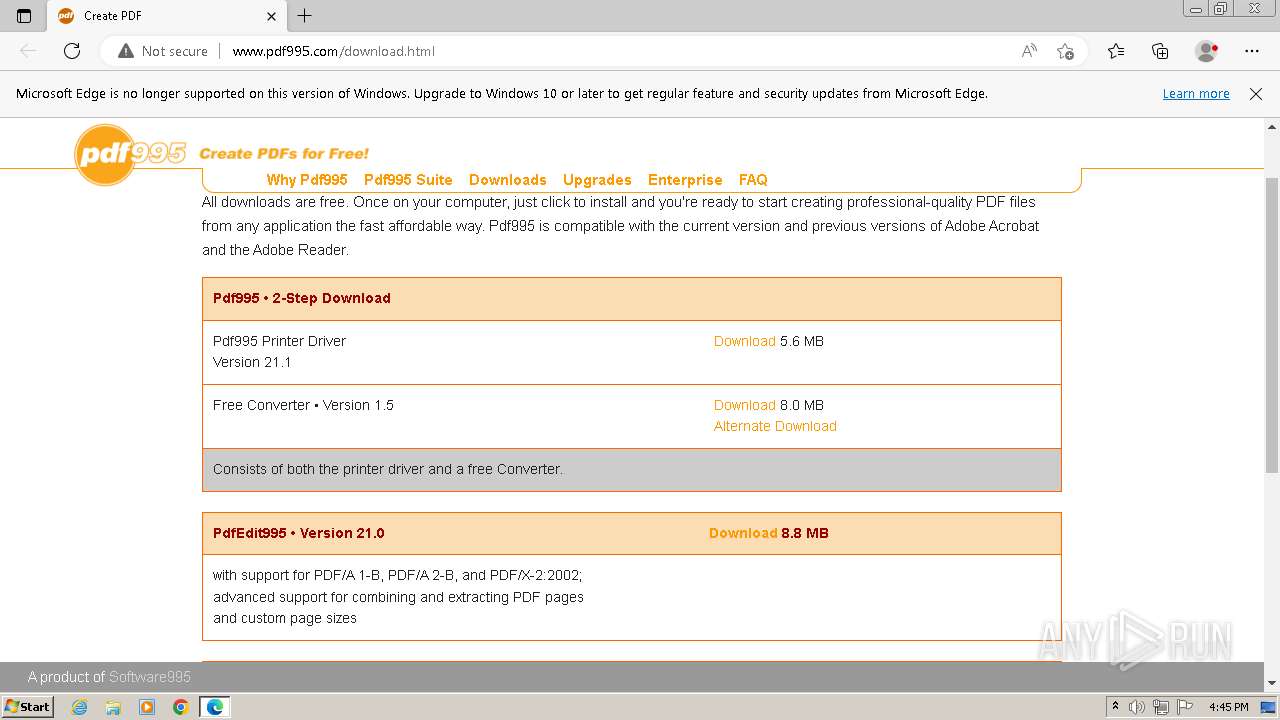This screenshot has width=1280, height=720.
Task: Select Microsoft Edge taskbar icon
Action: pos(215,707)
